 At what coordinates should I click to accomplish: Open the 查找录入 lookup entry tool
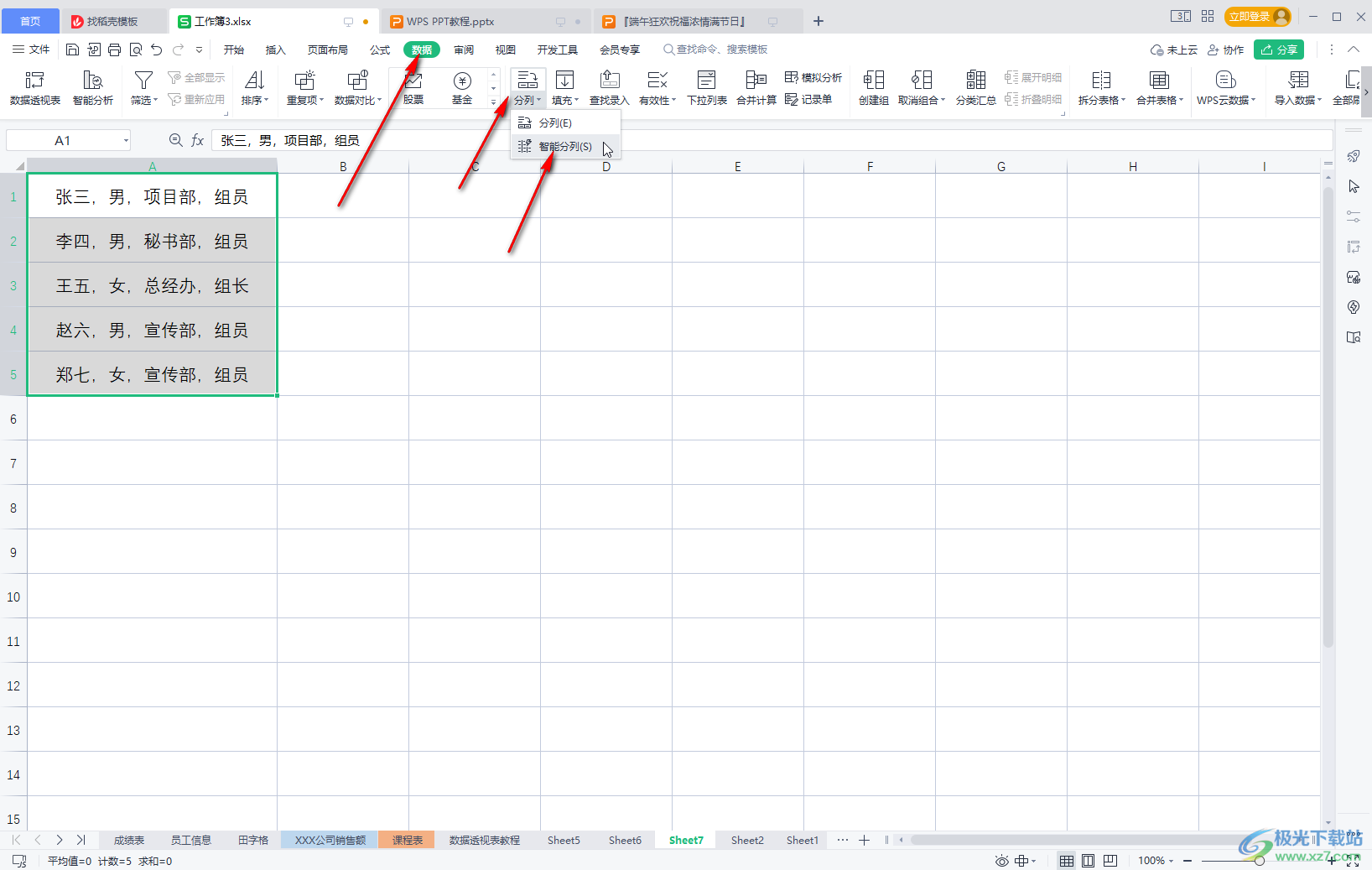610,88
